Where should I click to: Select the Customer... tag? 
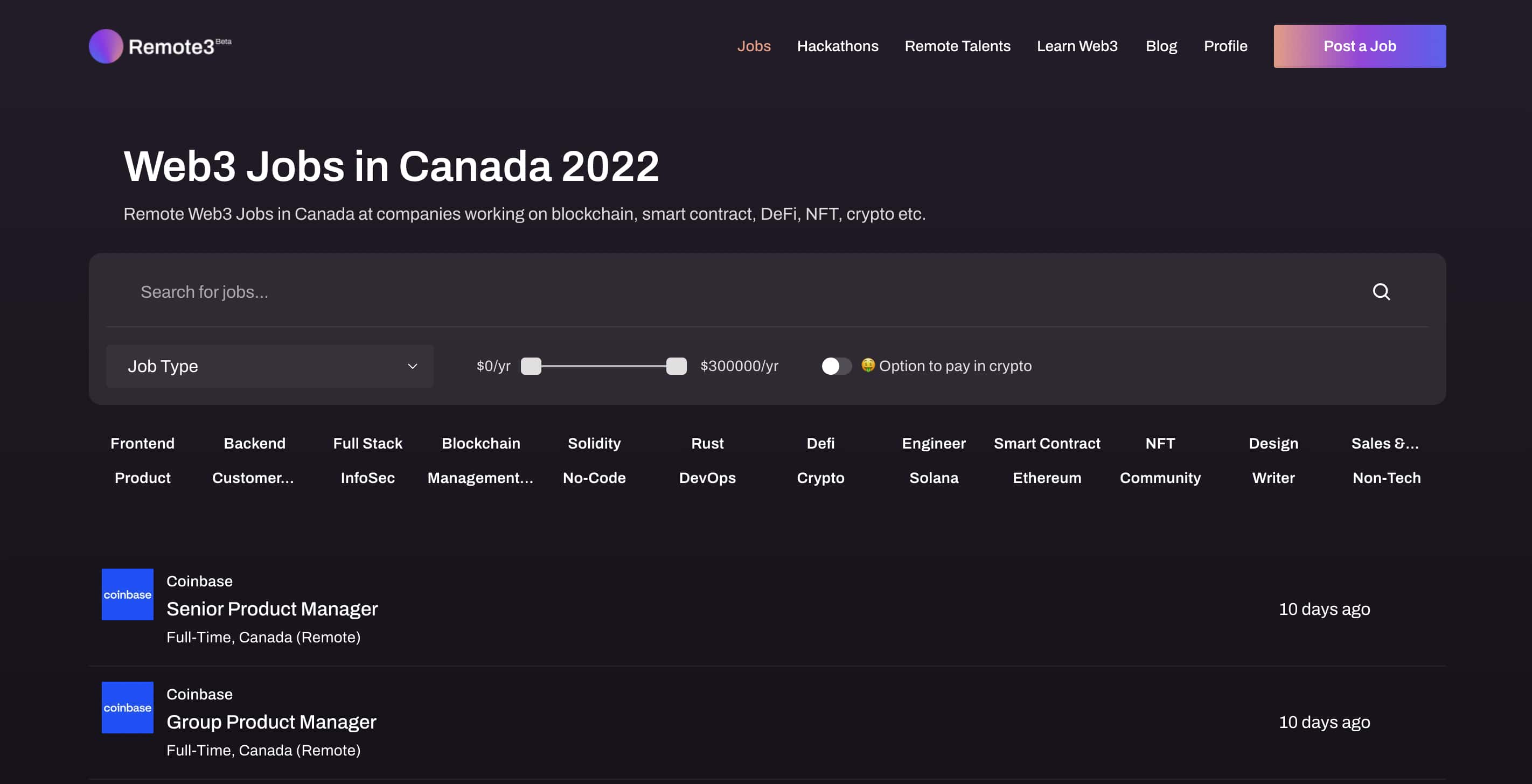(x=253, y=478)
